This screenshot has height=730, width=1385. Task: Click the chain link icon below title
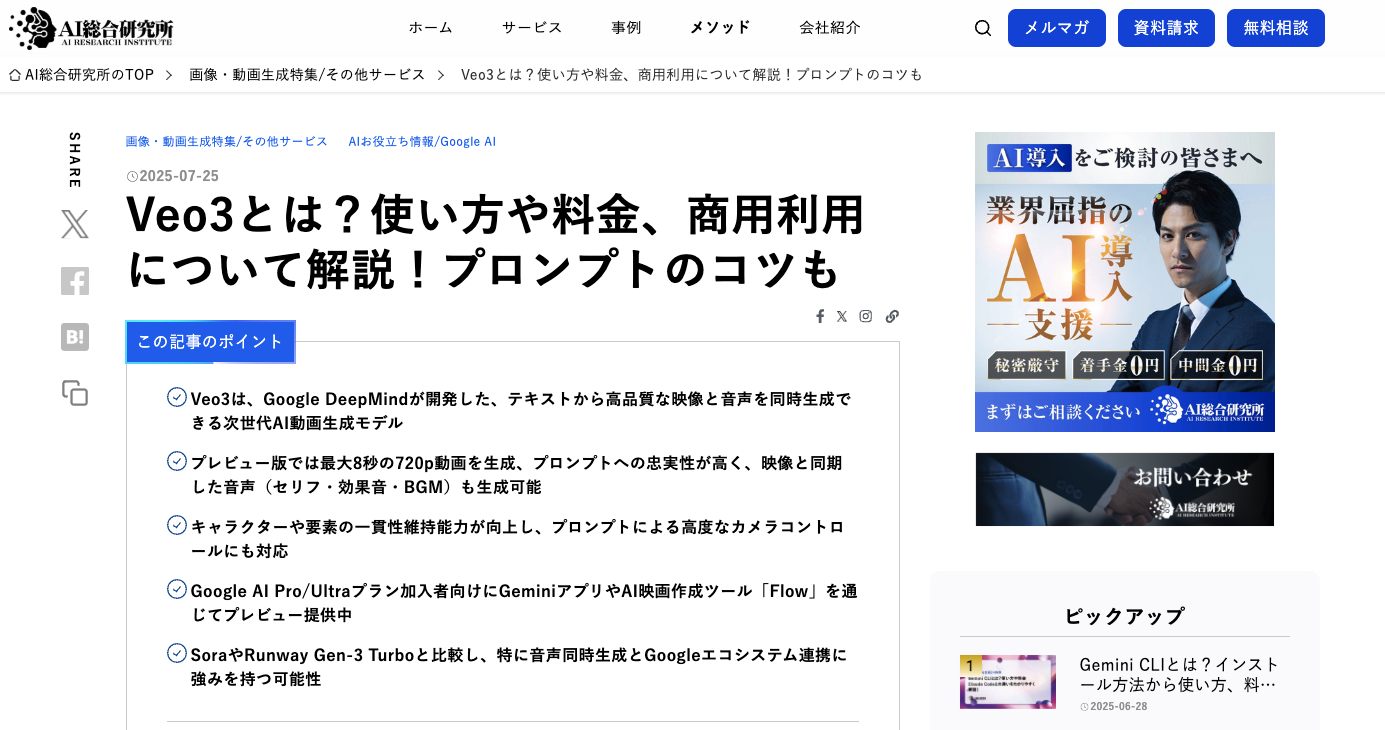pos(892,316)
